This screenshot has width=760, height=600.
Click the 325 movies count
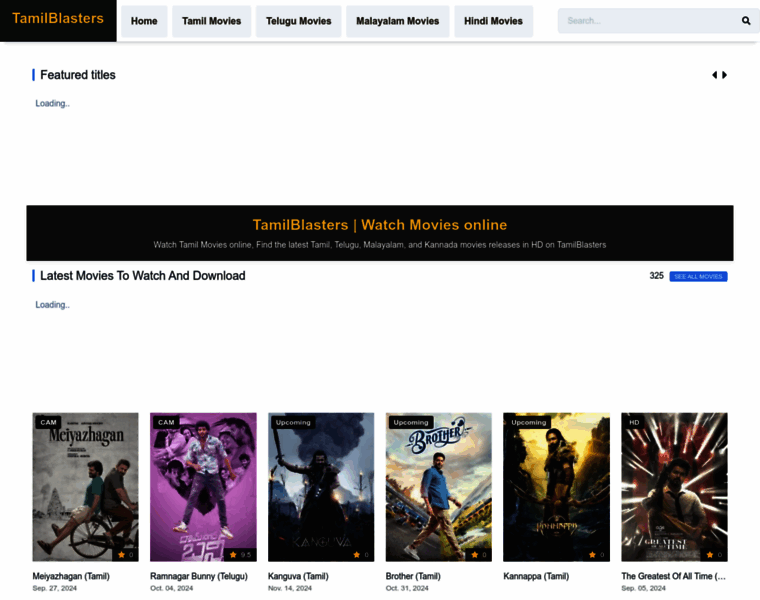coord(656,276)
